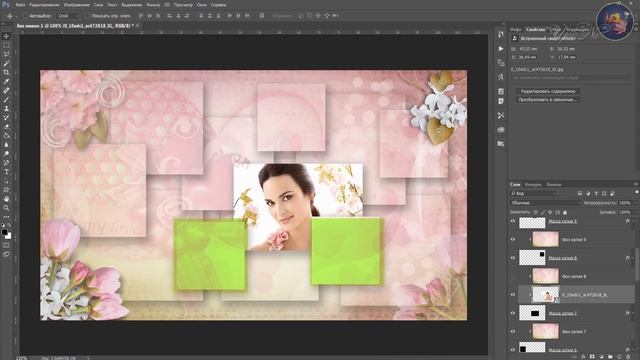This screenshot has height=360, width=640.
Task: Hide the 0_10edc1_ac472618_XL layer
Action: tap(513, 295)
